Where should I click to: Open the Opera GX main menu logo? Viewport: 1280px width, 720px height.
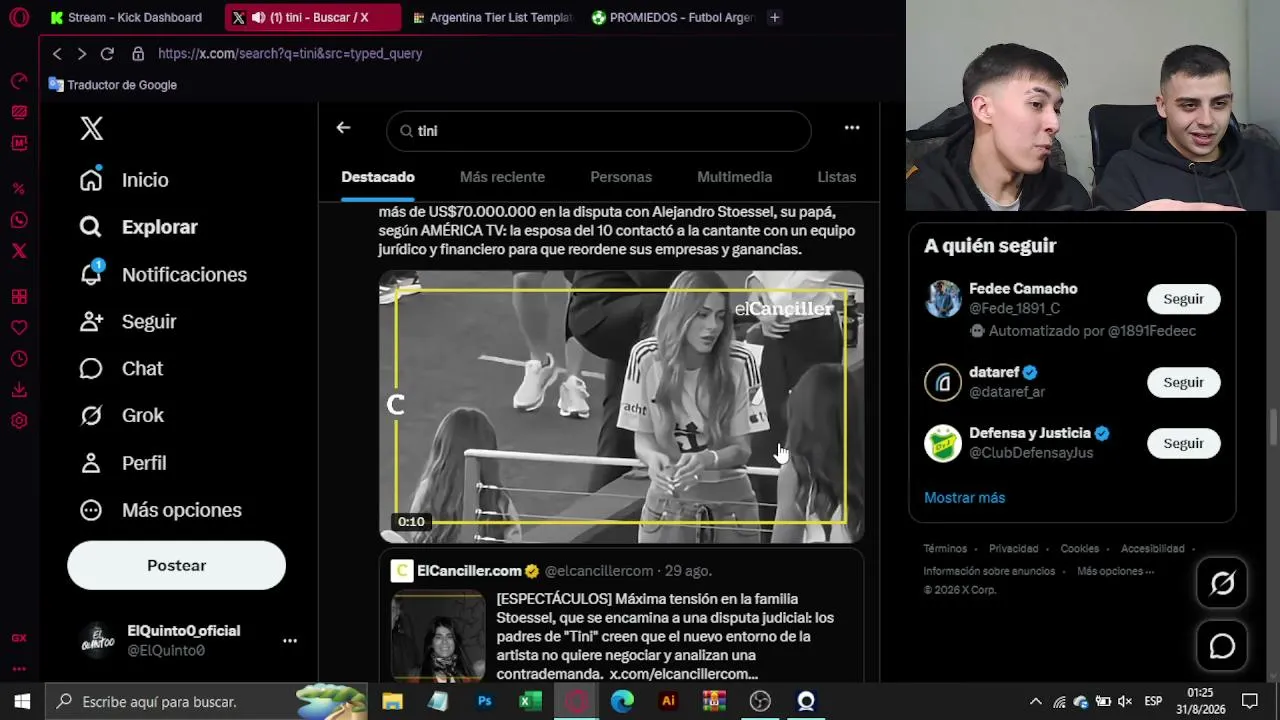(x=19, y=17)
